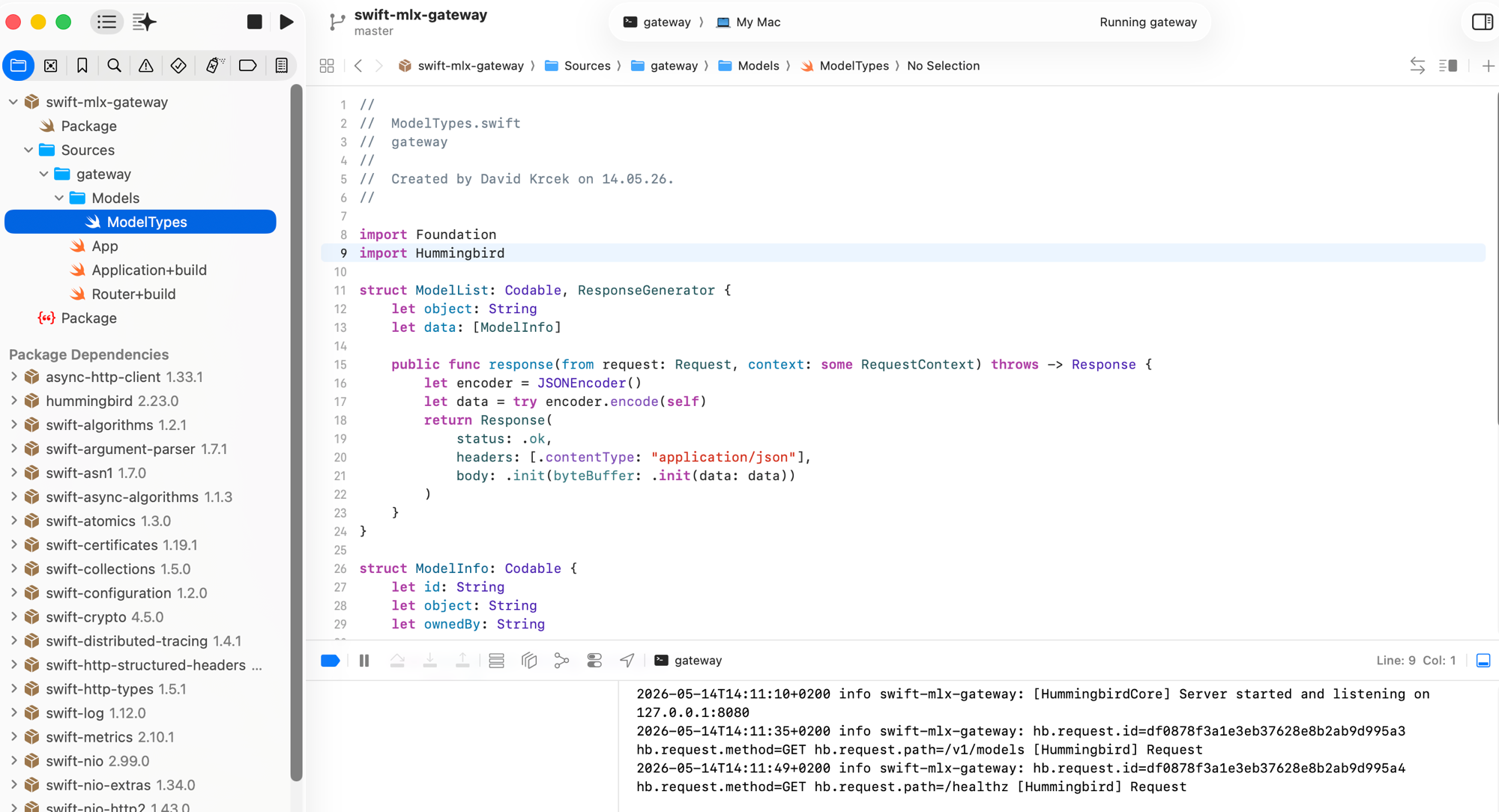The height and width of the screenshot is (812, 1499).
Task: Toggle the navigator list view icon
Action: (106, 22)
